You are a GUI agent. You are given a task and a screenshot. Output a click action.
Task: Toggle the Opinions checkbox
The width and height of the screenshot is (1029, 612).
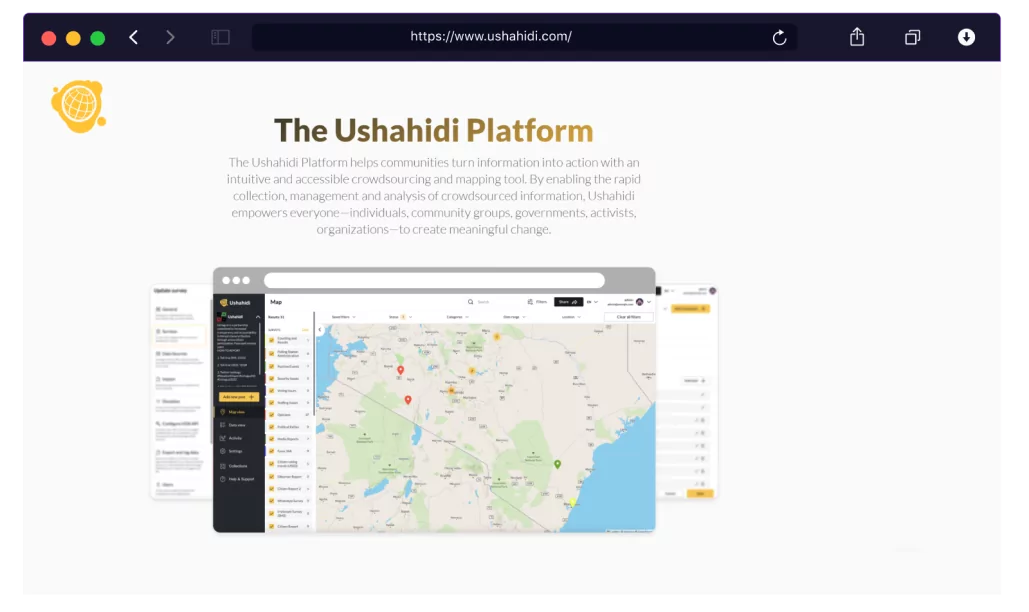272,415
